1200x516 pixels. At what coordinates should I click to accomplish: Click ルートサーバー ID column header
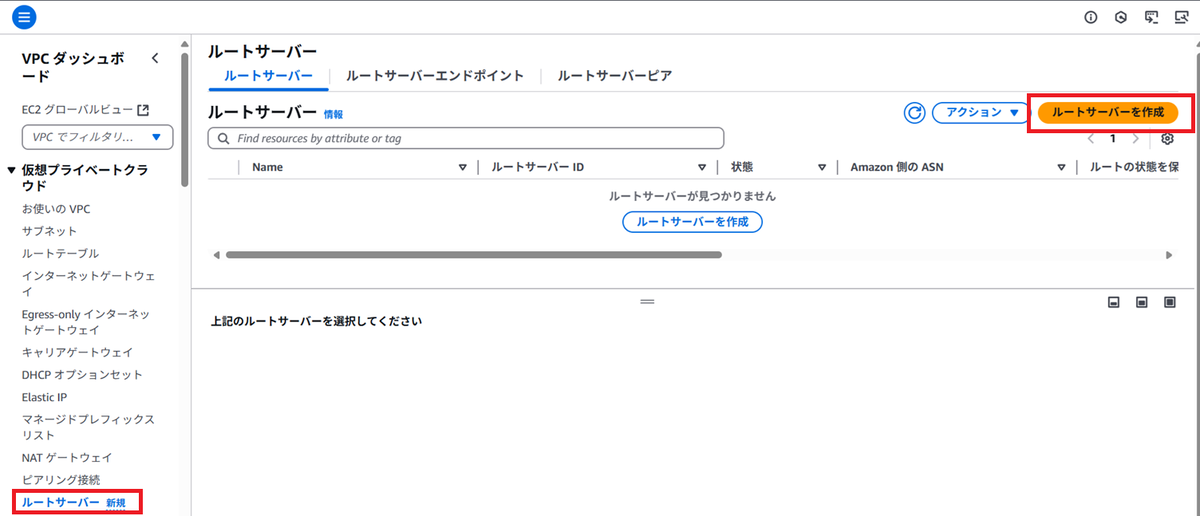(x=537, y=167)
